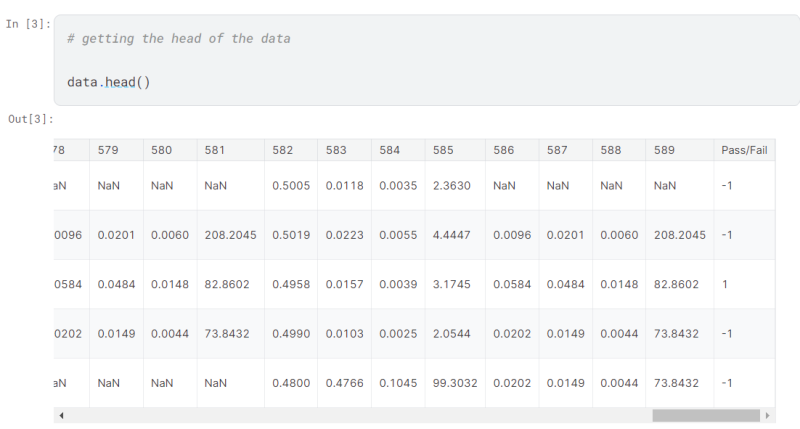Click the right arrow of the horizontal scrollbar

767,415
